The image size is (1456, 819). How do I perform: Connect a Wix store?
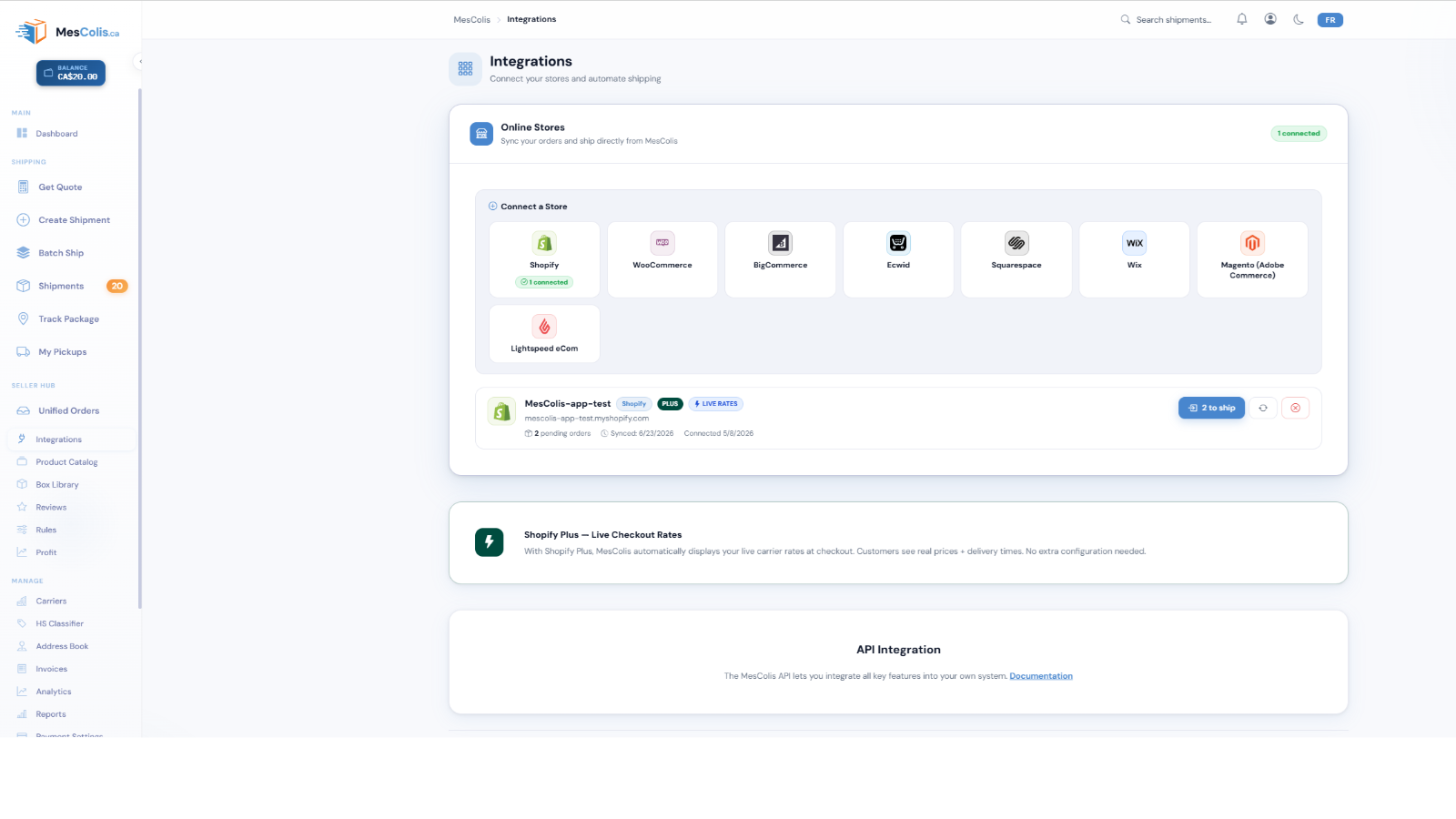1134,259
